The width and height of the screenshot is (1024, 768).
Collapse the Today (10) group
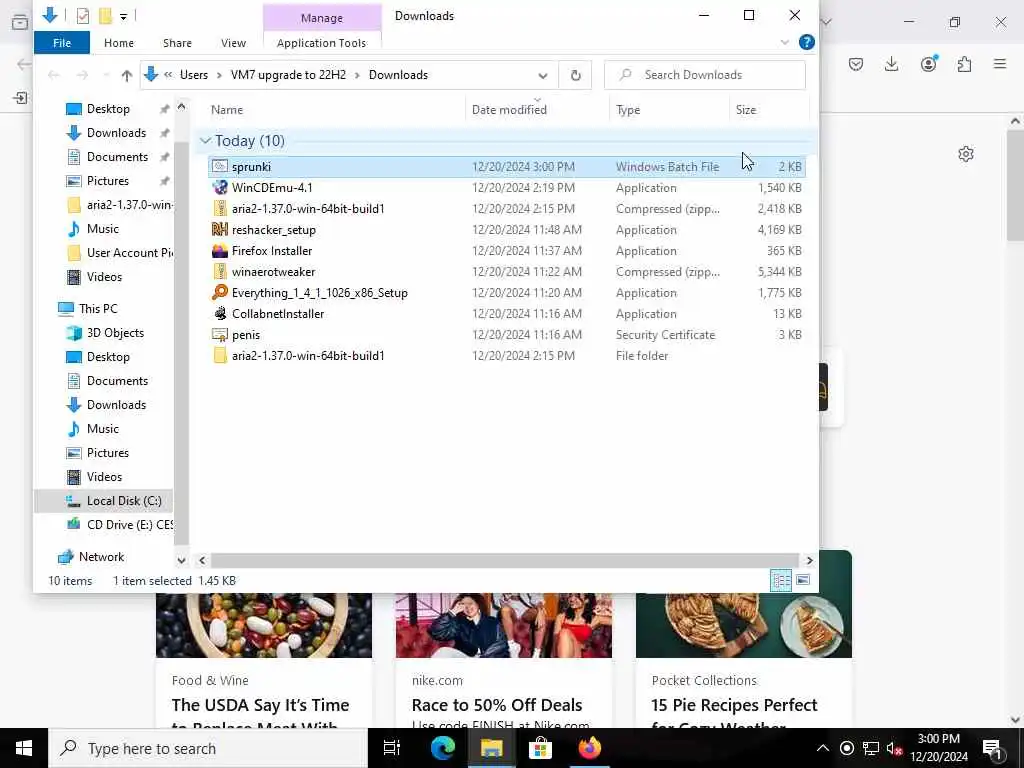point(206,141)
